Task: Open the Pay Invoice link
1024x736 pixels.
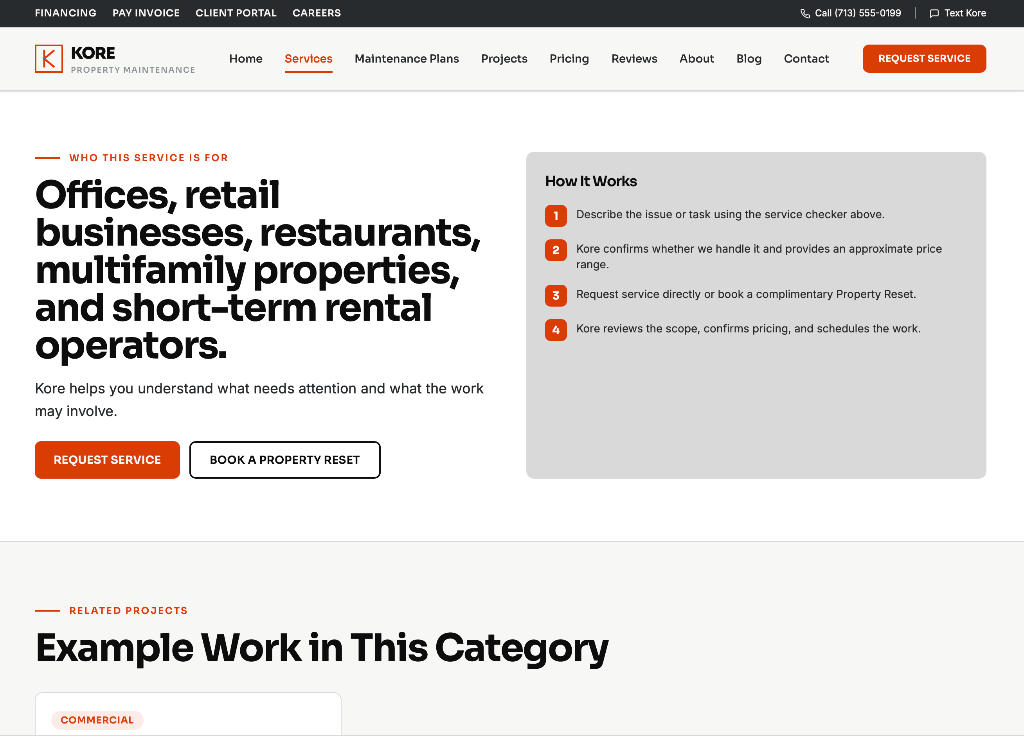Action: pyautogui.click(x=146, y=13)
